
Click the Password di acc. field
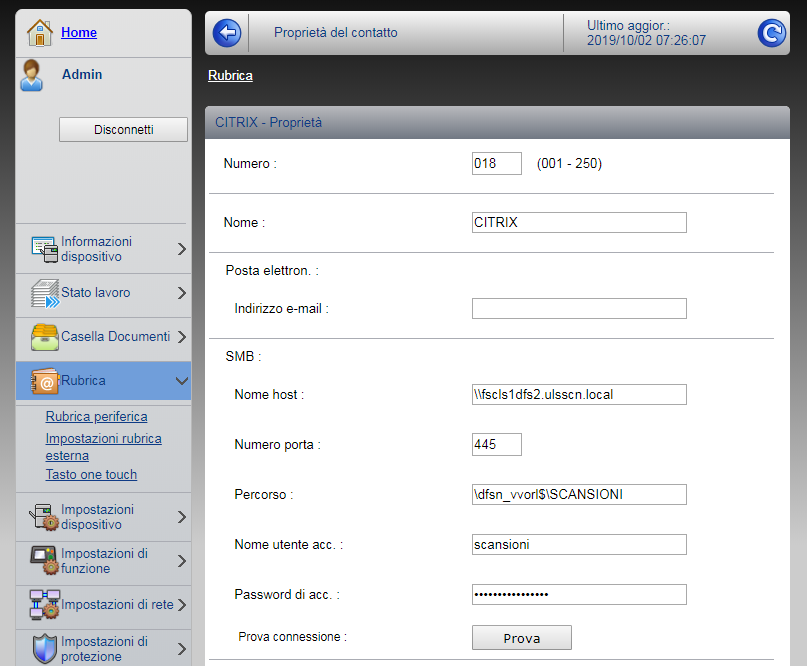tap(579, 594)
